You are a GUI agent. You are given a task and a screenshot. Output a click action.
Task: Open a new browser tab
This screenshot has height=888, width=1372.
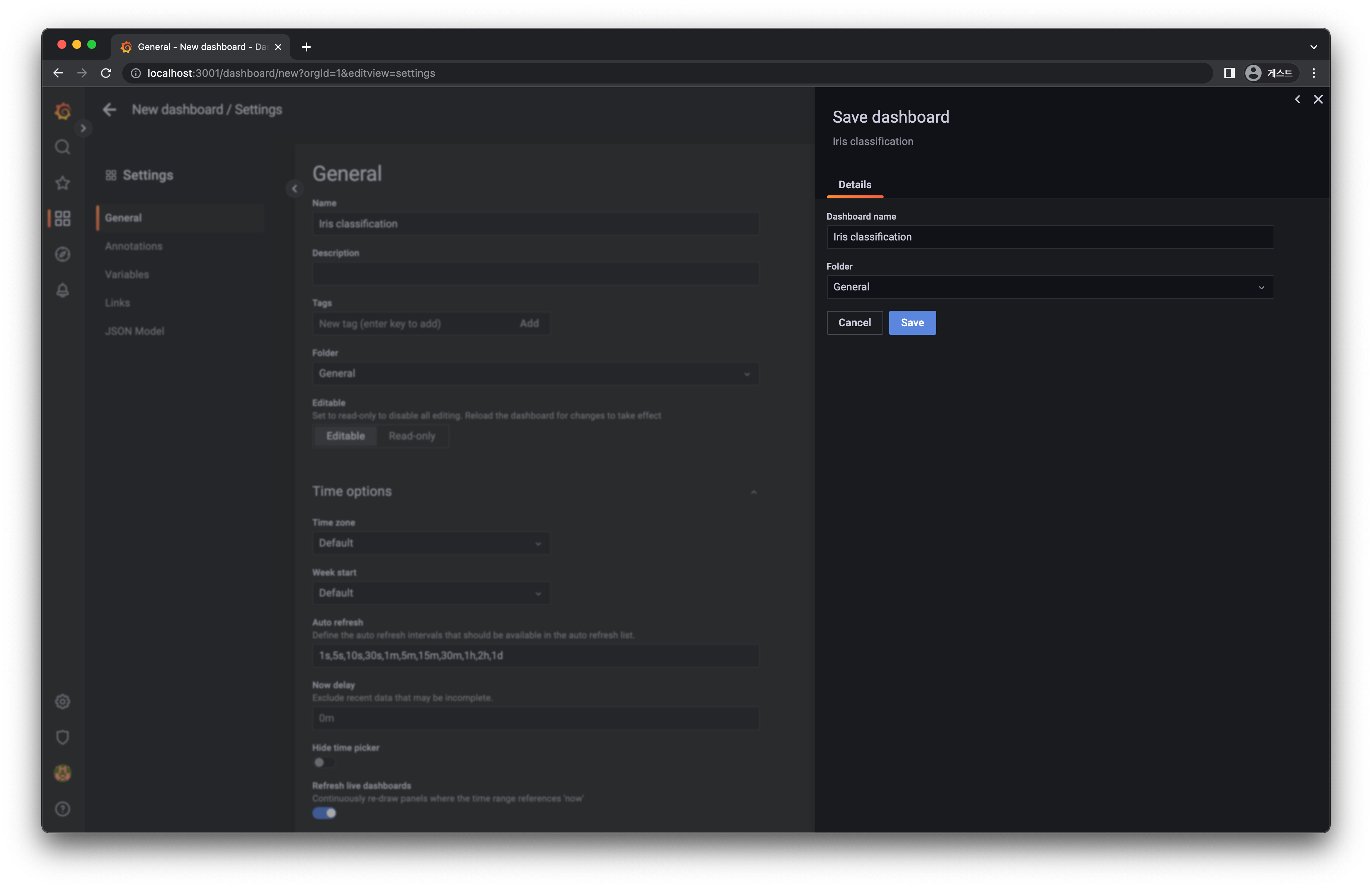(x=306, y=47)
